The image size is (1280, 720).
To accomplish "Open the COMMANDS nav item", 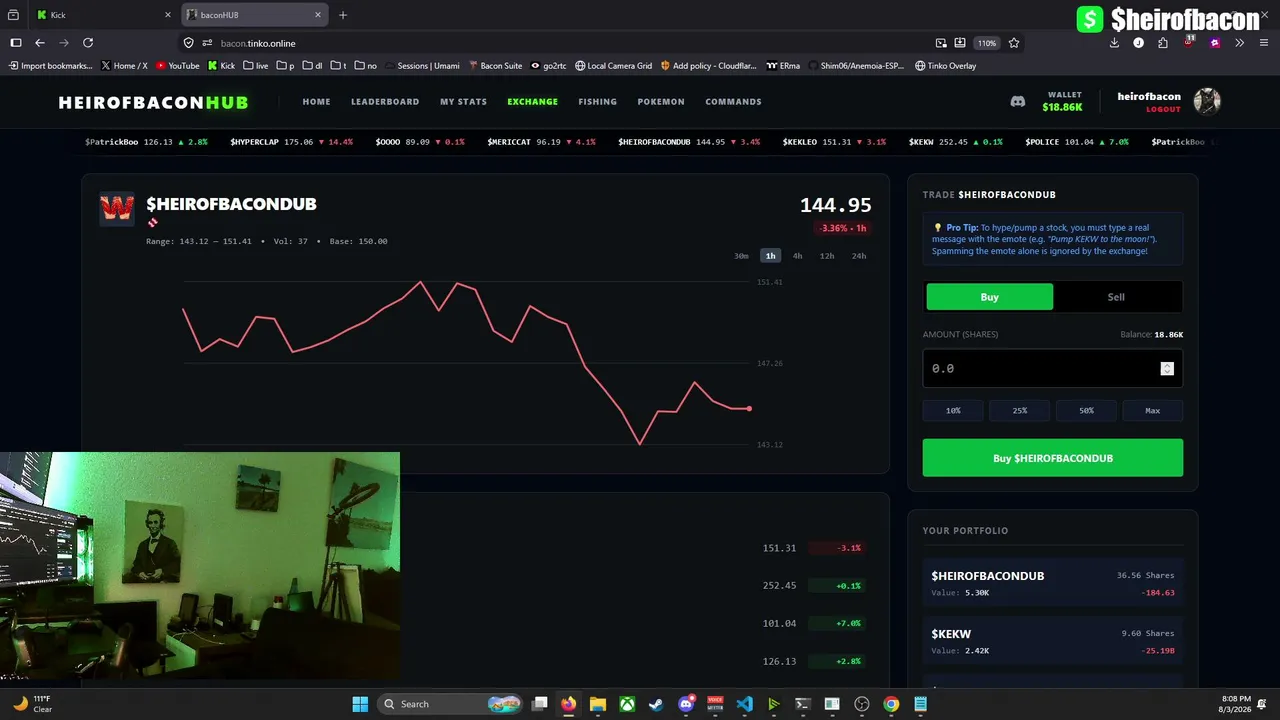I will pyautogui.click(x=733, y=102).
